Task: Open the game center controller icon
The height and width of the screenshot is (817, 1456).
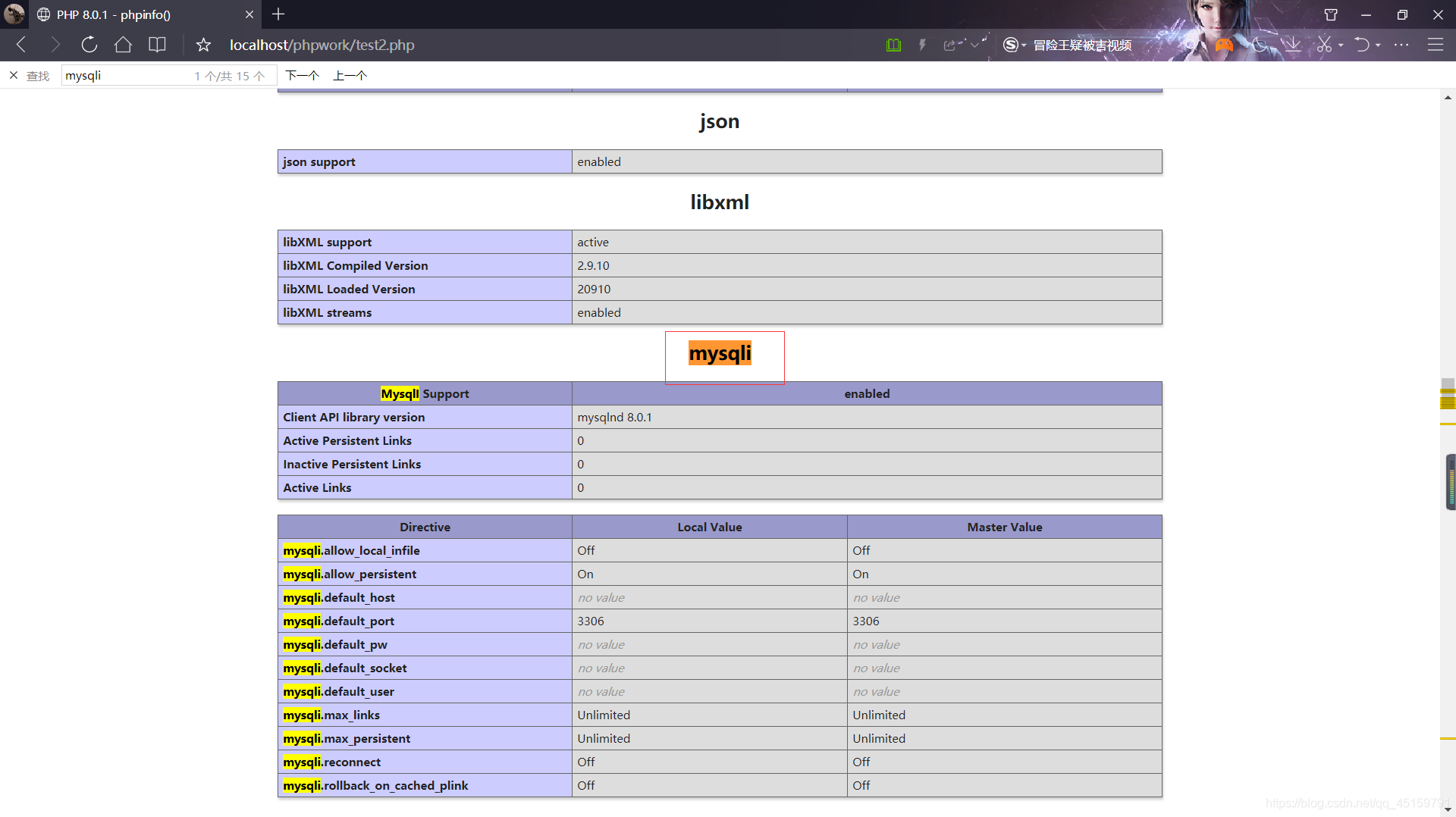Action: (x=1224, y=45)
